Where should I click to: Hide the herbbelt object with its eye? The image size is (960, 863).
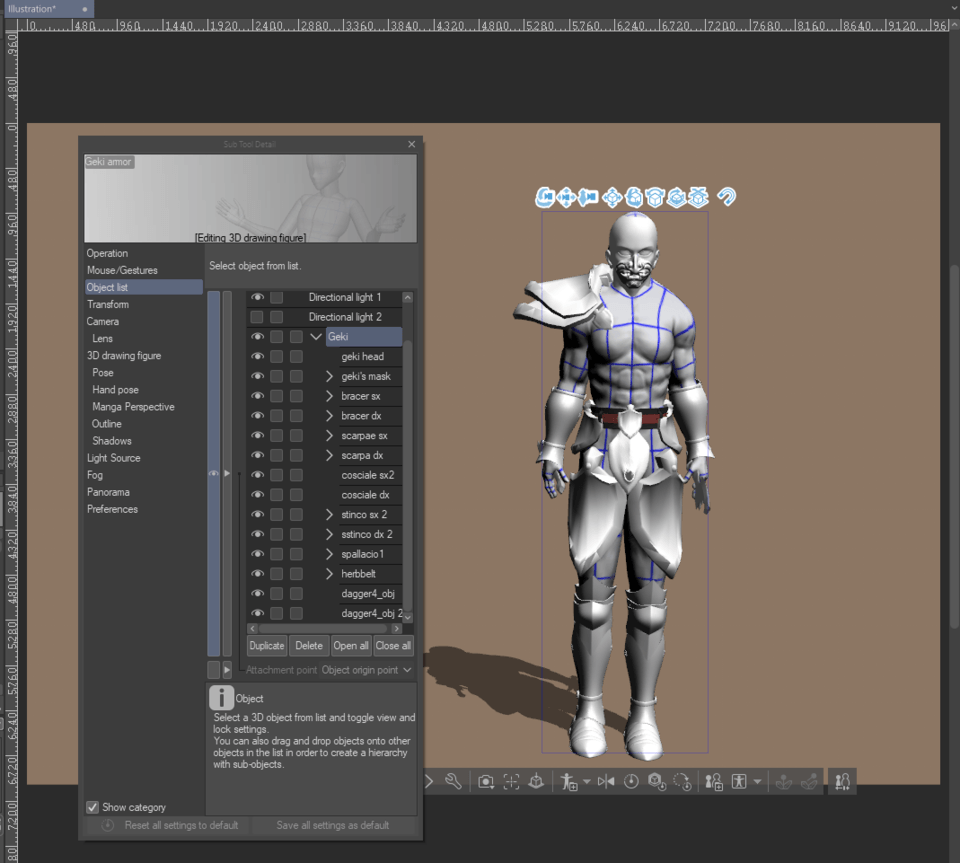[257, 573]
